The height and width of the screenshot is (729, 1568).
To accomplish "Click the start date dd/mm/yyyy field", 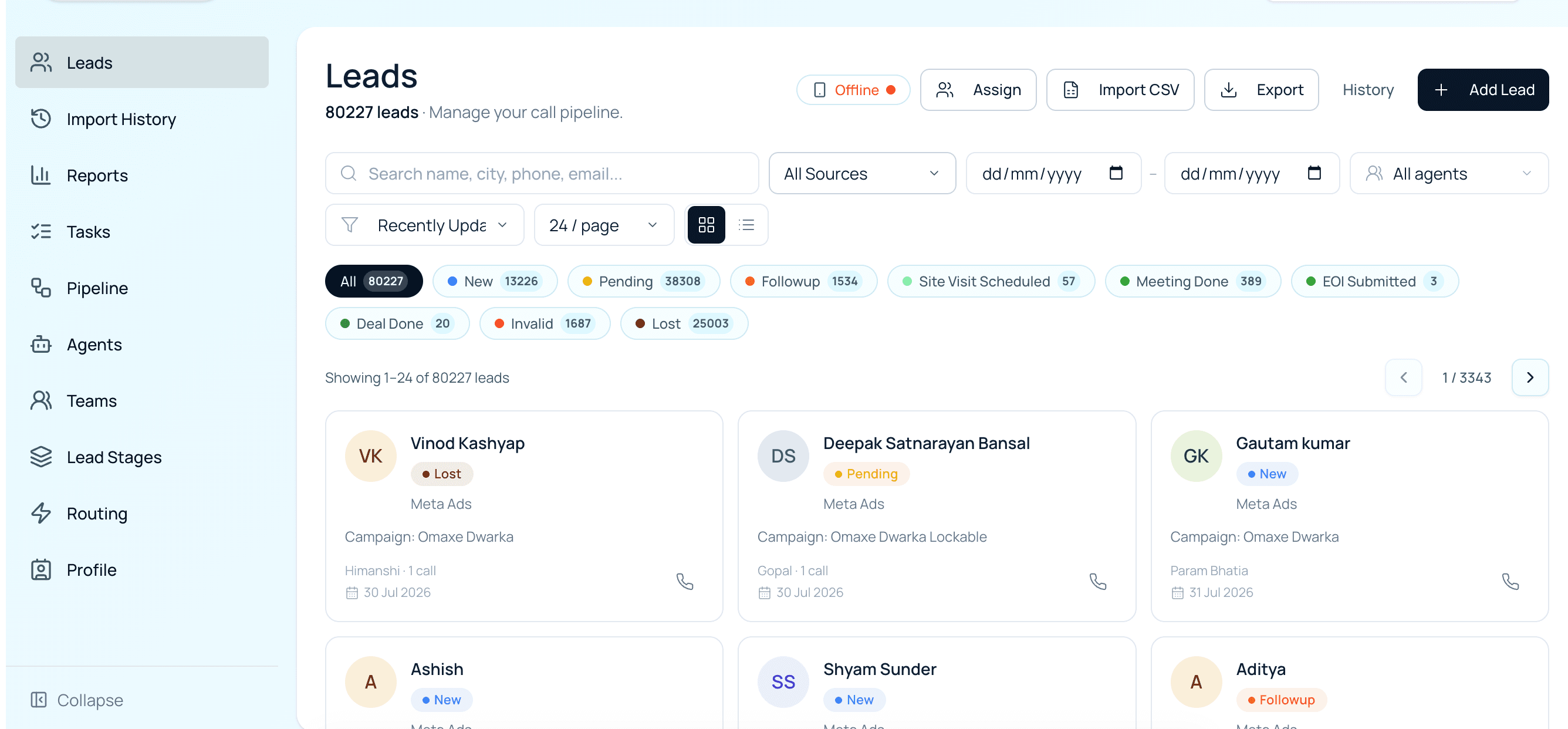I will click(1053, 174).
